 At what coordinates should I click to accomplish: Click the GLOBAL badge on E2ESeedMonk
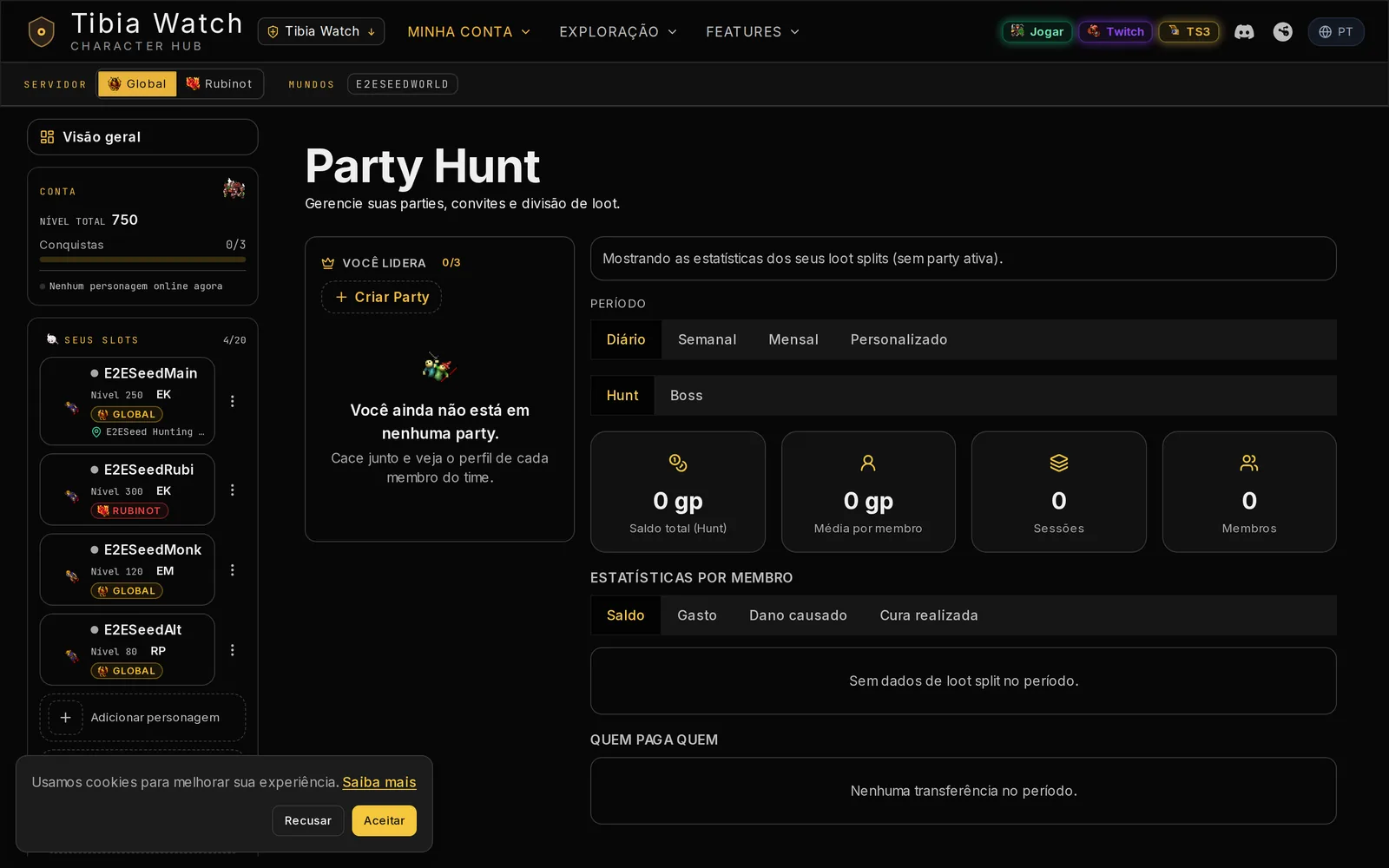[127, 591]
